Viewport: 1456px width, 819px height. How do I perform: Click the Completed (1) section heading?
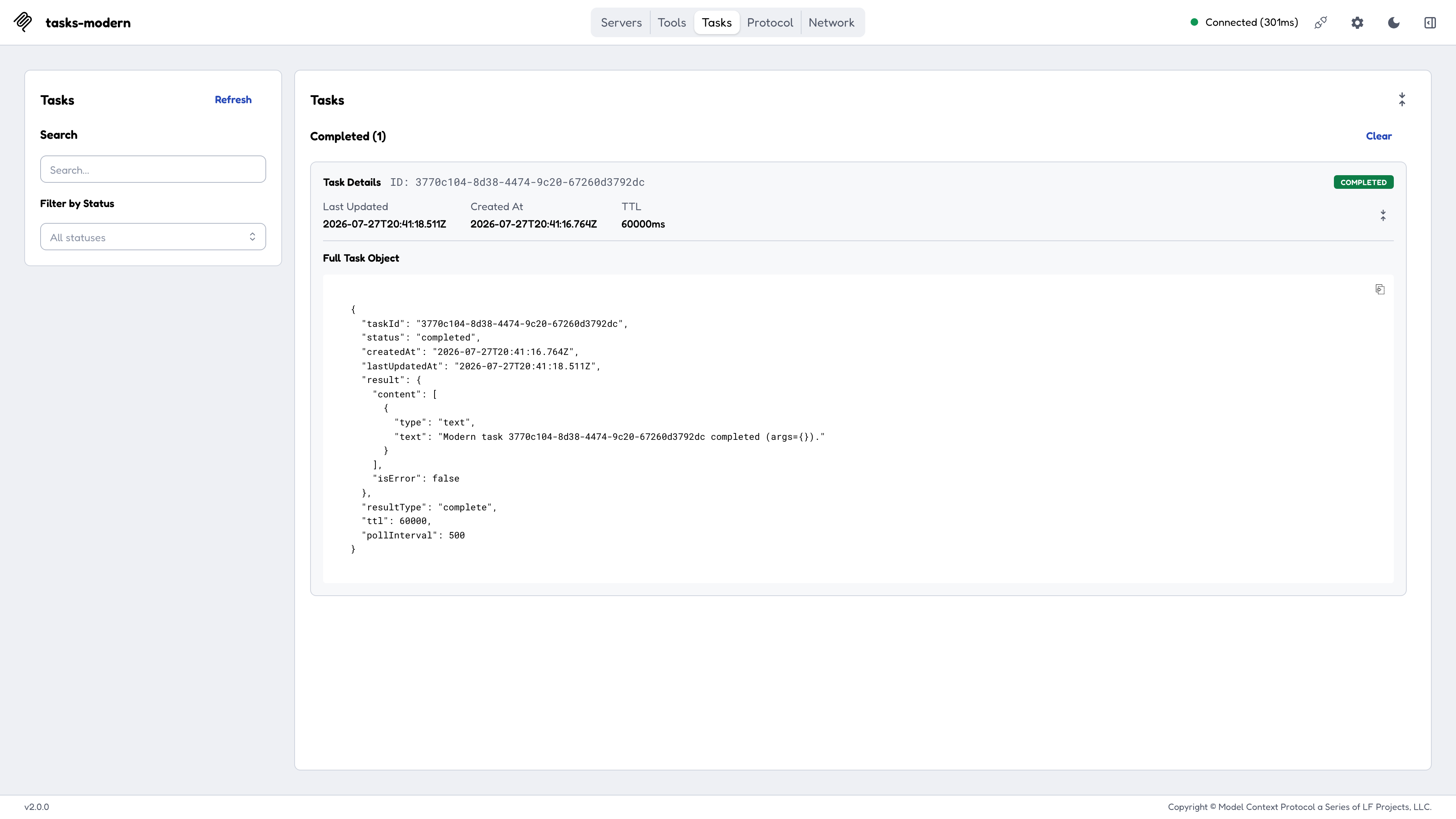coord(348,136)
